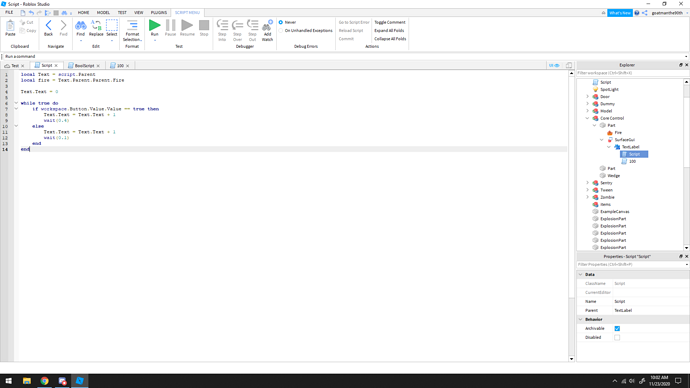
Task: Expand the Tween model in Explorer
Action: [587, 190]
